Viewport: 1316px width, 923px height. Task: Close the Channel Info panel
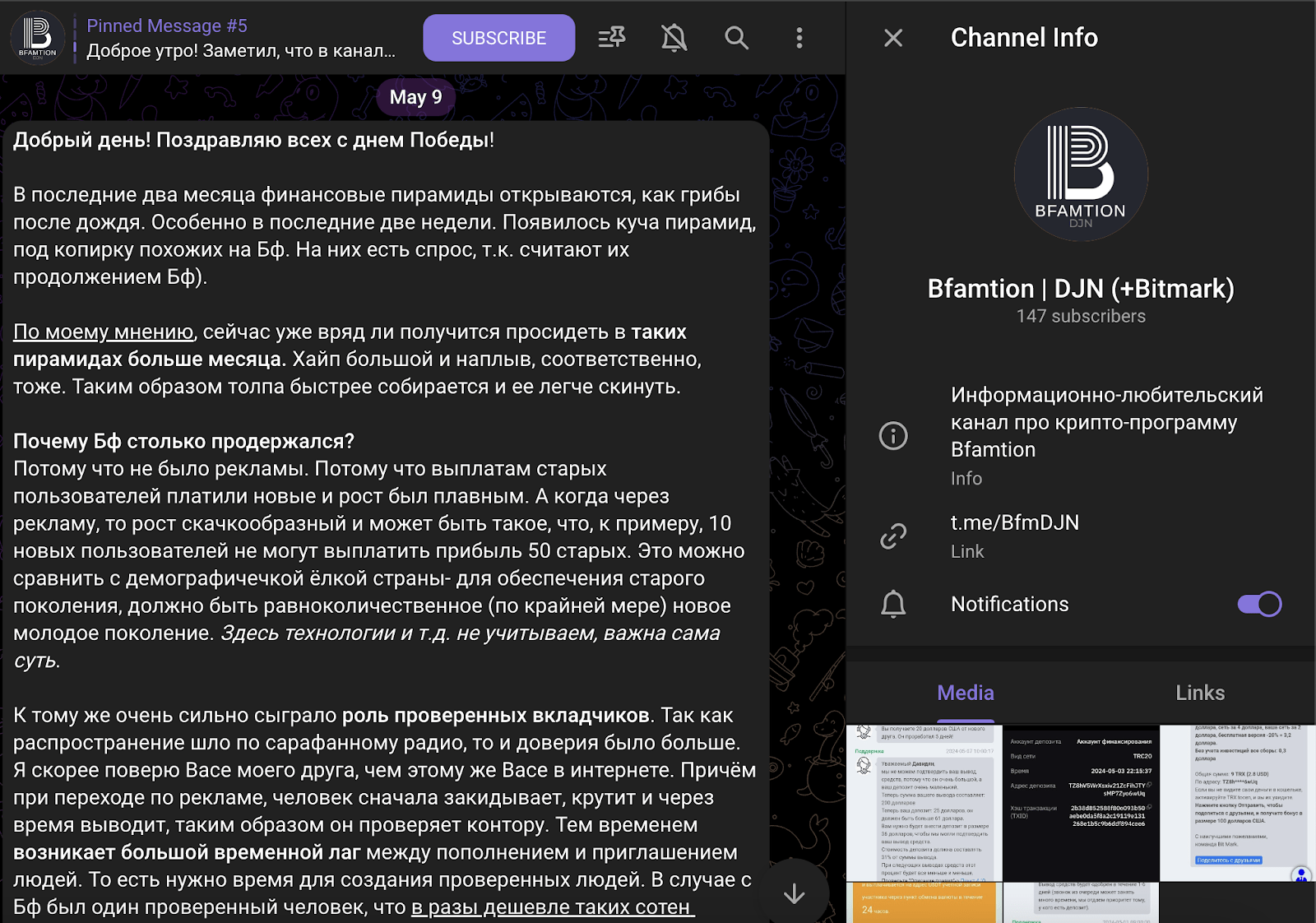(893, 38)
